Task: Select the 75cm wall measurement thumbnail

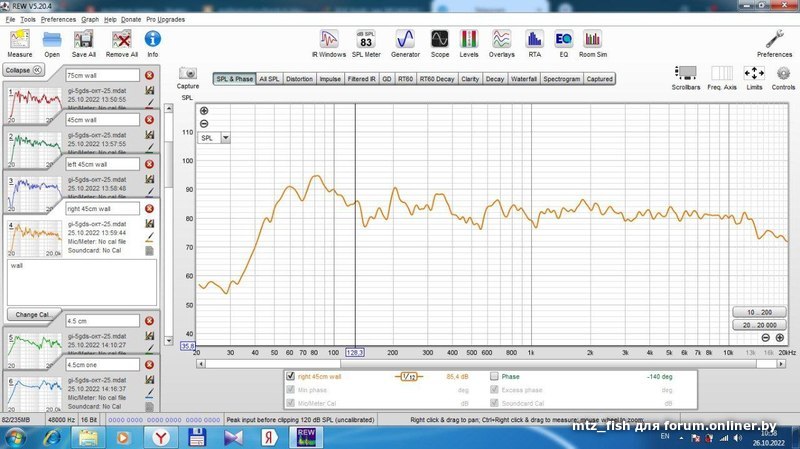Action: [x=34, y=106]
